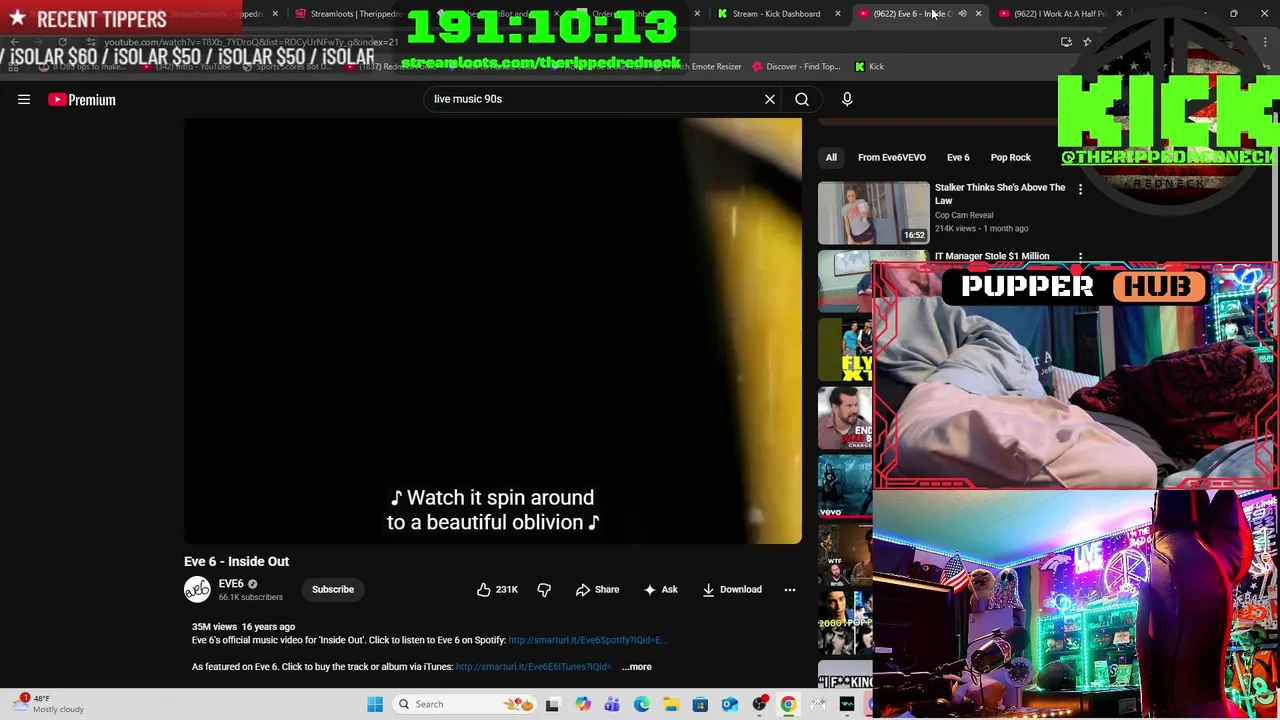Viewport: 1280px width, 720px height.
Task: Submit search with magnifying glass button
Action: pos(802,99)
